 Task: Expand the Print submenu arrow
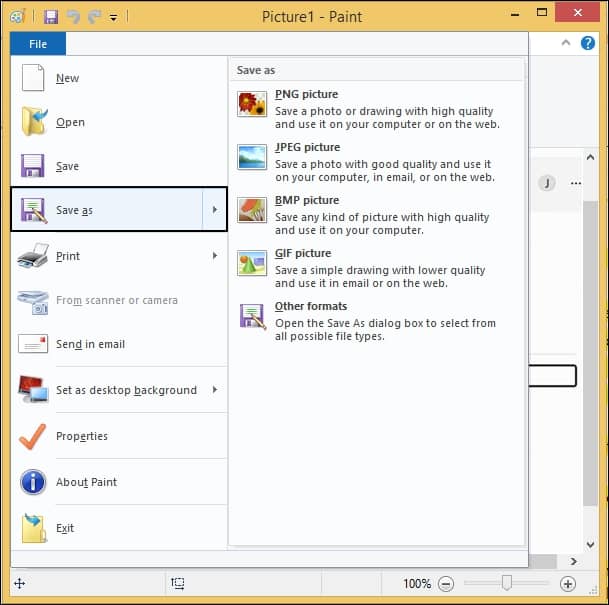(215, 256)
